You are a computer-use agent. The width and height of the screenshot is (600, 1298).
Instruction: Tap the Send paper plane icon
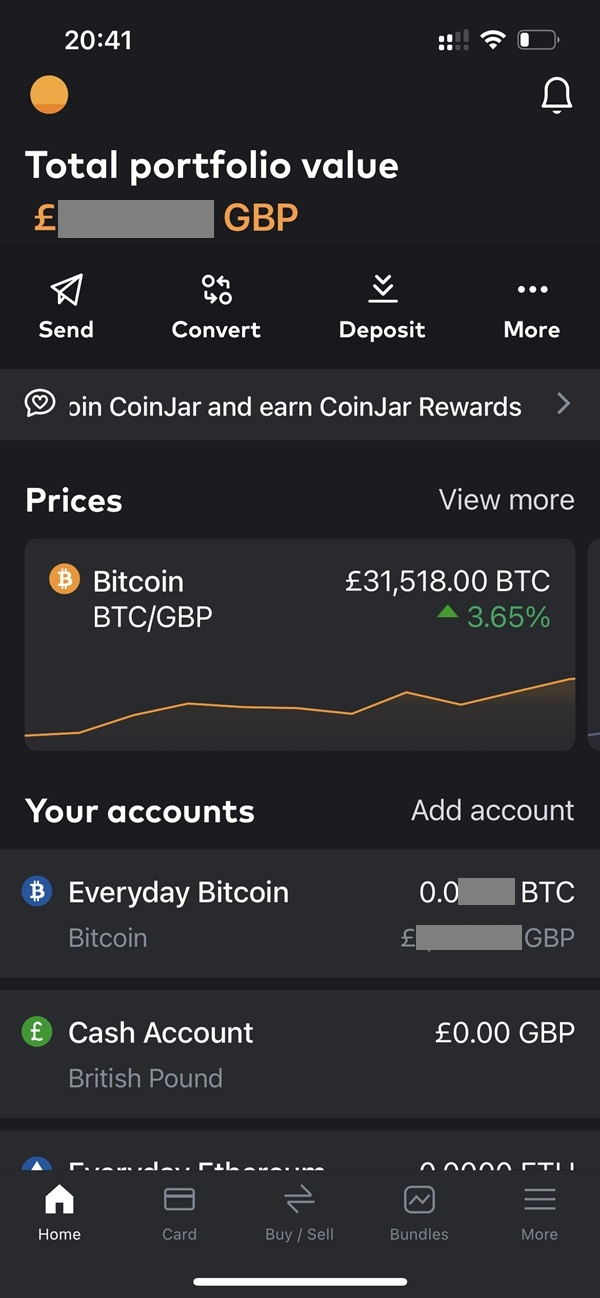pos(66,290)
